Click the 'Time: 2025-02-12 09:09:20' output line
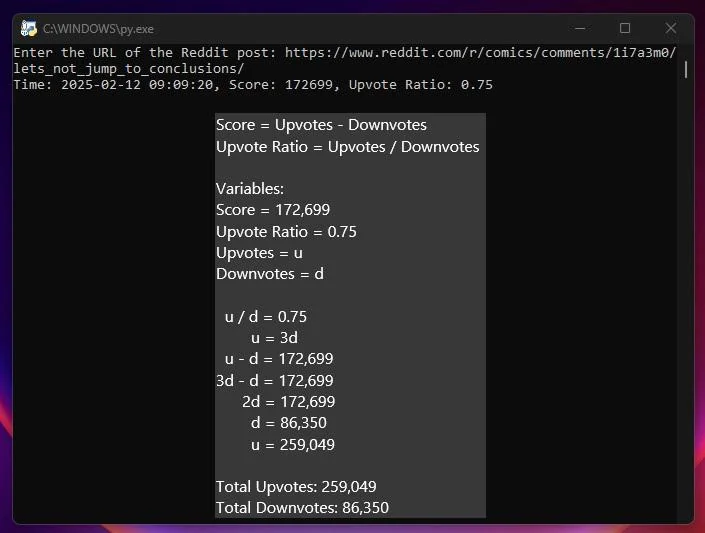 click(253, 85)
